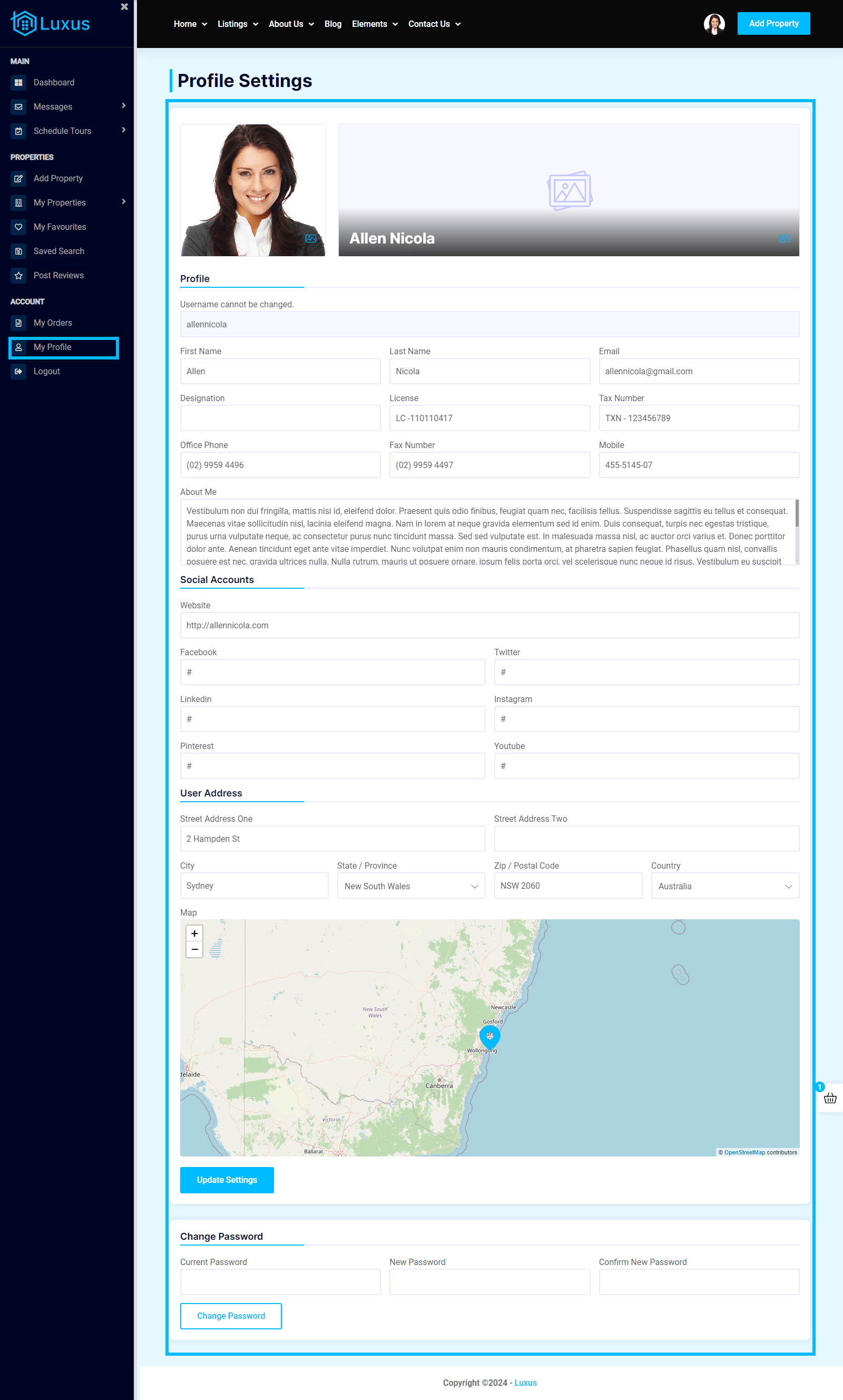This screenshot has width=843, height=1400.
Task: Open the Listings menu in top navigation
Action: click(x=238, y=24)
